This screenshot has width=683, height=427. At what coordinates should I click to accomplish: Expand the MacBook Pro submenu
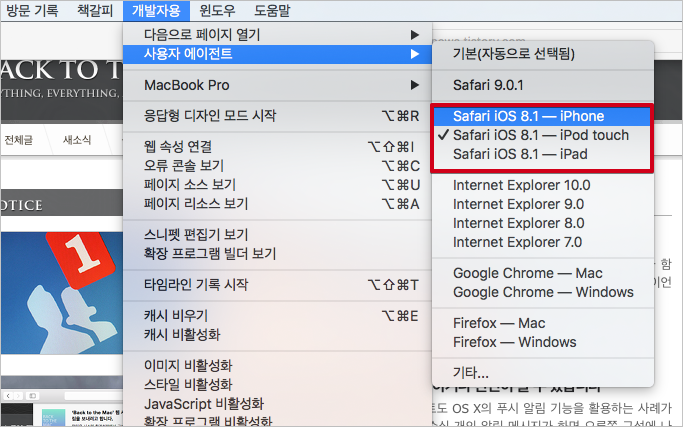pos(277,85)
